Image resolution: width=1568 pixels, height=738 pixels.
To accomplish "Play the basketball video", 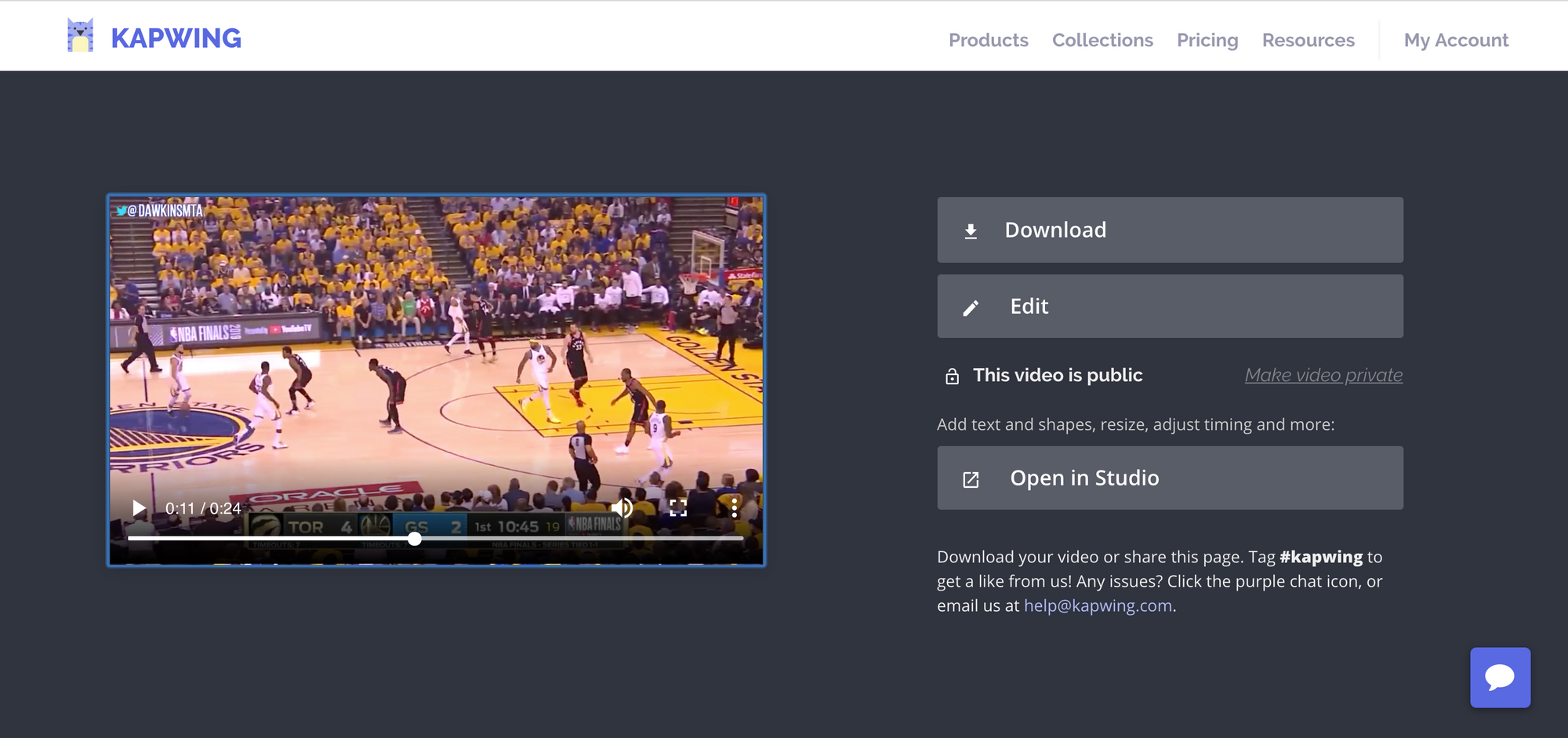I will [139, 508].
